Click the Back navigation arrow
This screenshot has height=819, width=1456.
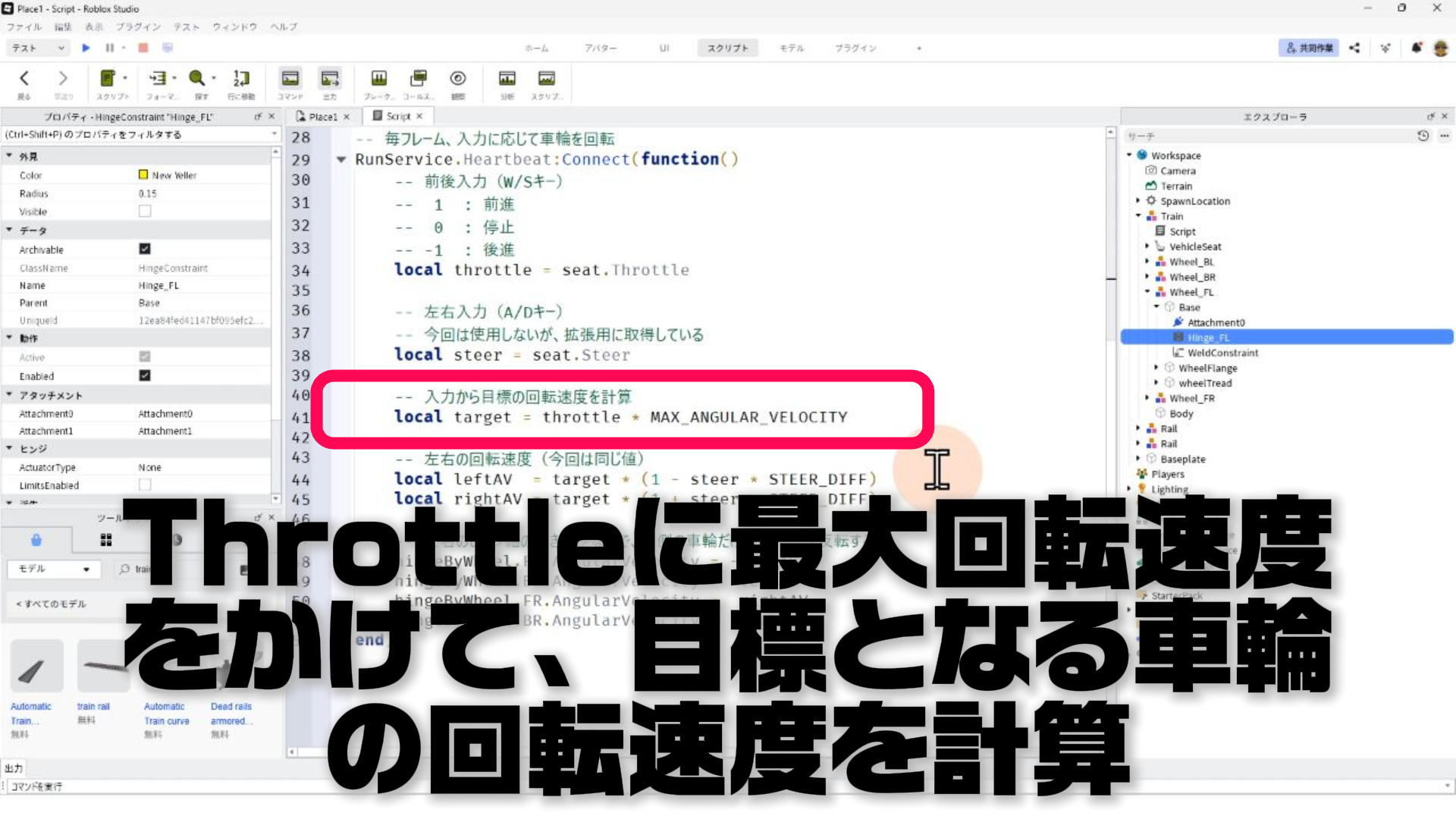[x=24, y=79]
